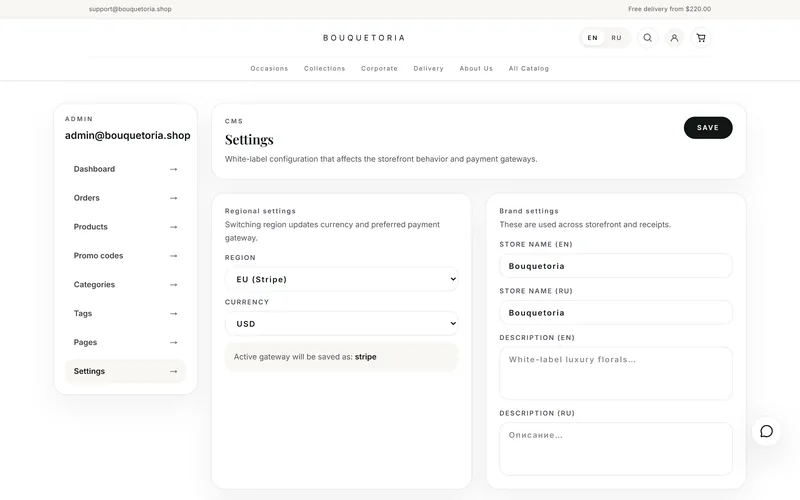Click the 'Brand settings' heading

pyautogui.click(x=529, y=211)
